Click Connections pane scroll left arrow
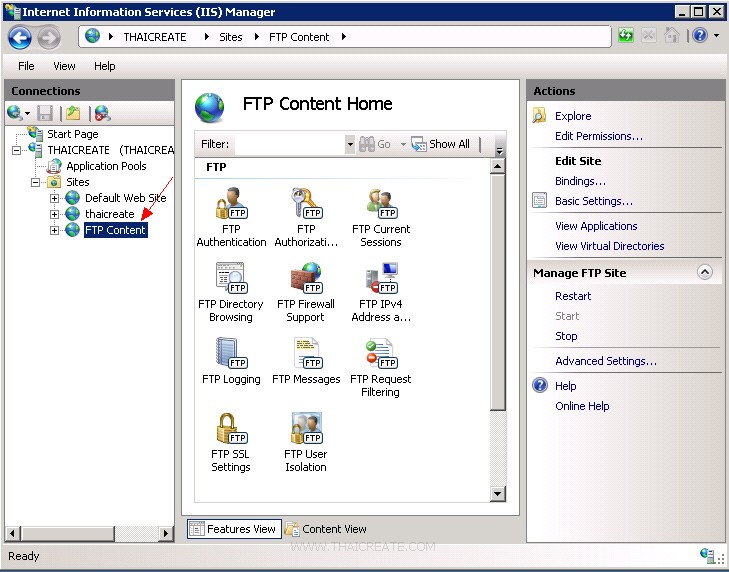Image resolution: width=729 pixels, height=572 pixels. coord(13,533)
